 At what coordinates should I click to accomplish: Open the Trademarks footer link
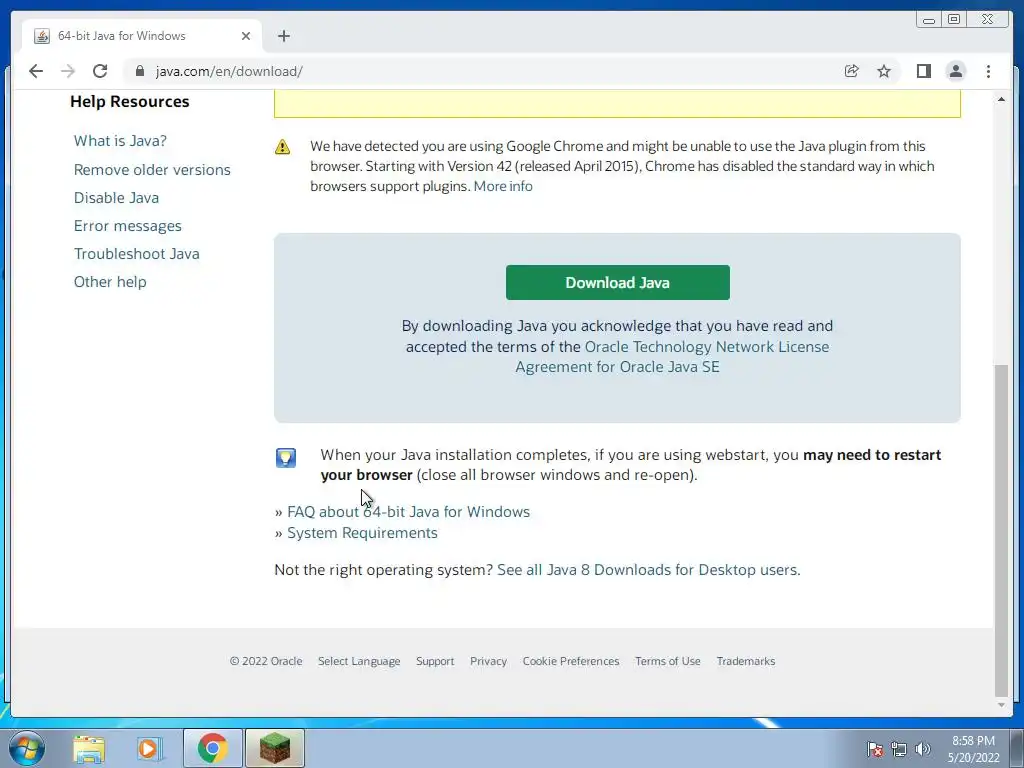click(746, 661)
